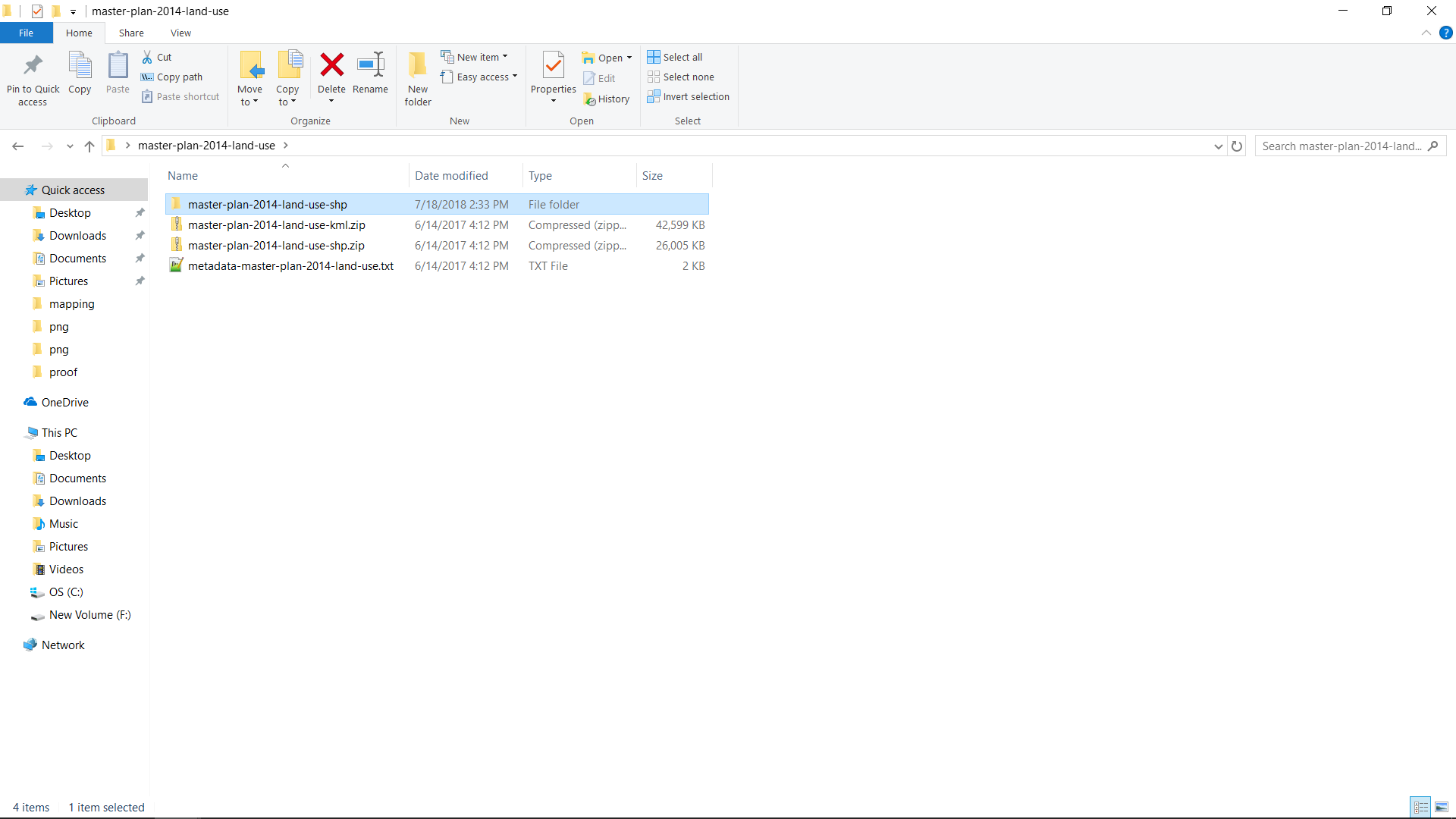Click the Cut scissors icon
This screenshot has width=1456, height=819.
[x=148, y=57]
